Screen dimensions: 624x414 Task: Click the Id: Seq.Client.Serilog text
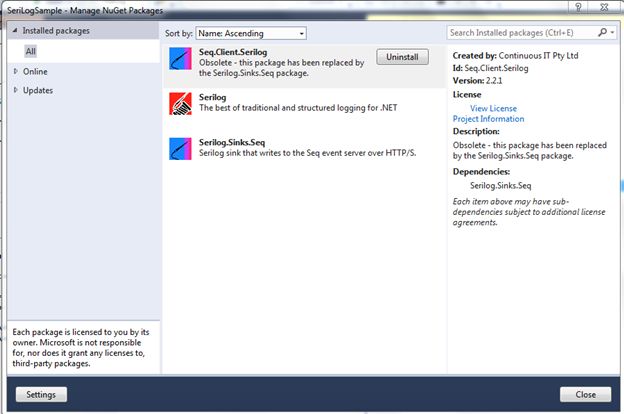click(491, 68)
